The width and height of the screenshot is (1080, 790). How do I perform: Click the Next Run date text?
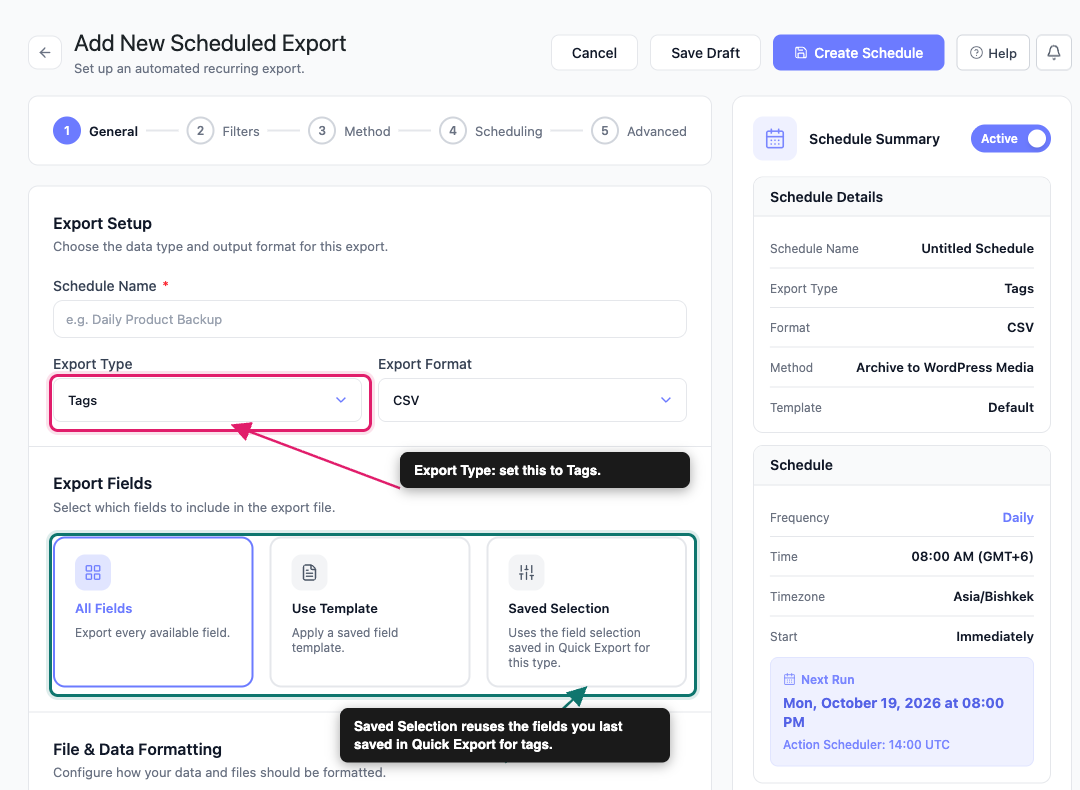pos(893,712)
